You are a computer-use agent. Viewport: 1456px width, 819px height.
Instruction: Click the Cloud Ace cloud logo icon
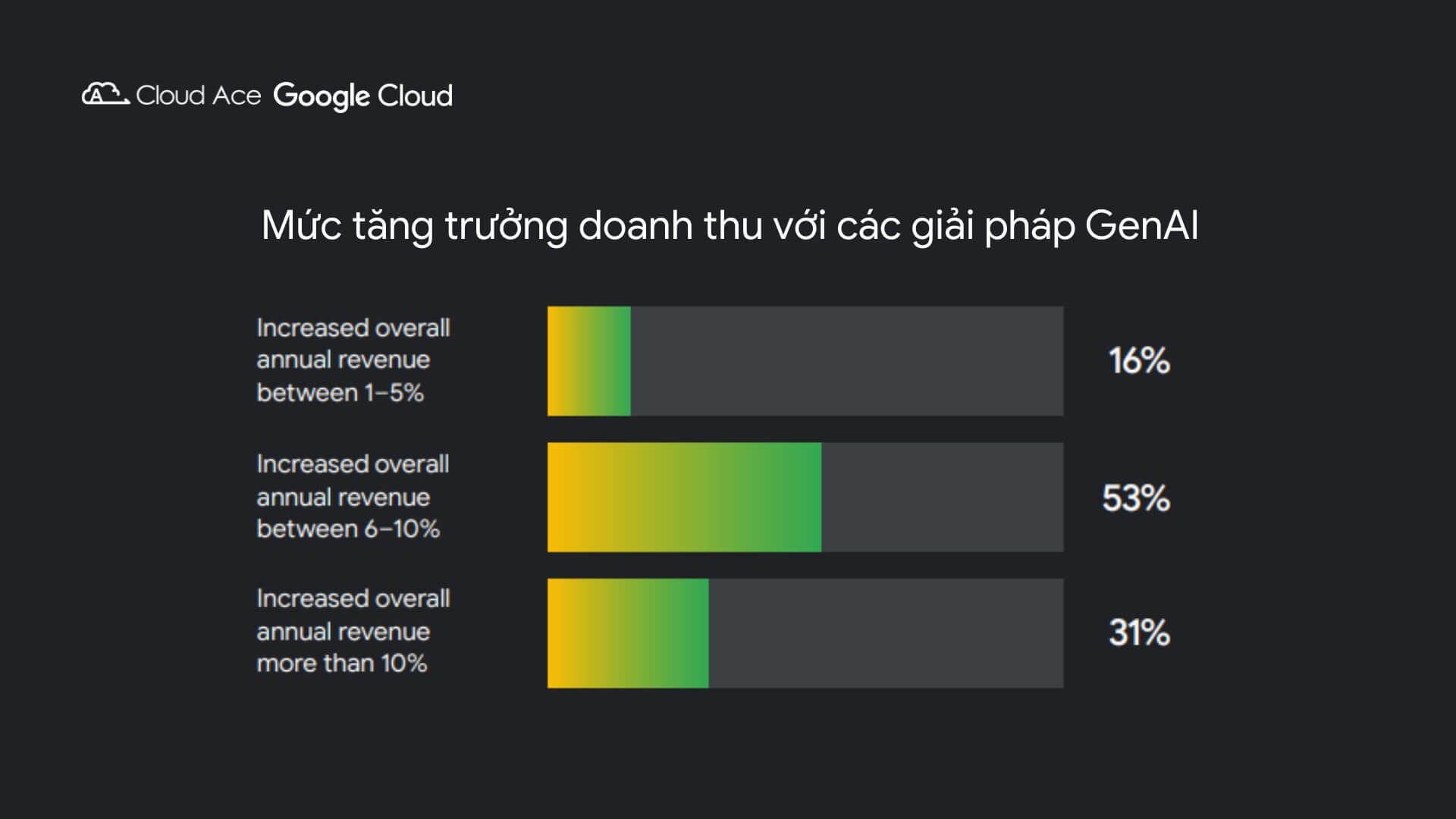click(105, 94)
